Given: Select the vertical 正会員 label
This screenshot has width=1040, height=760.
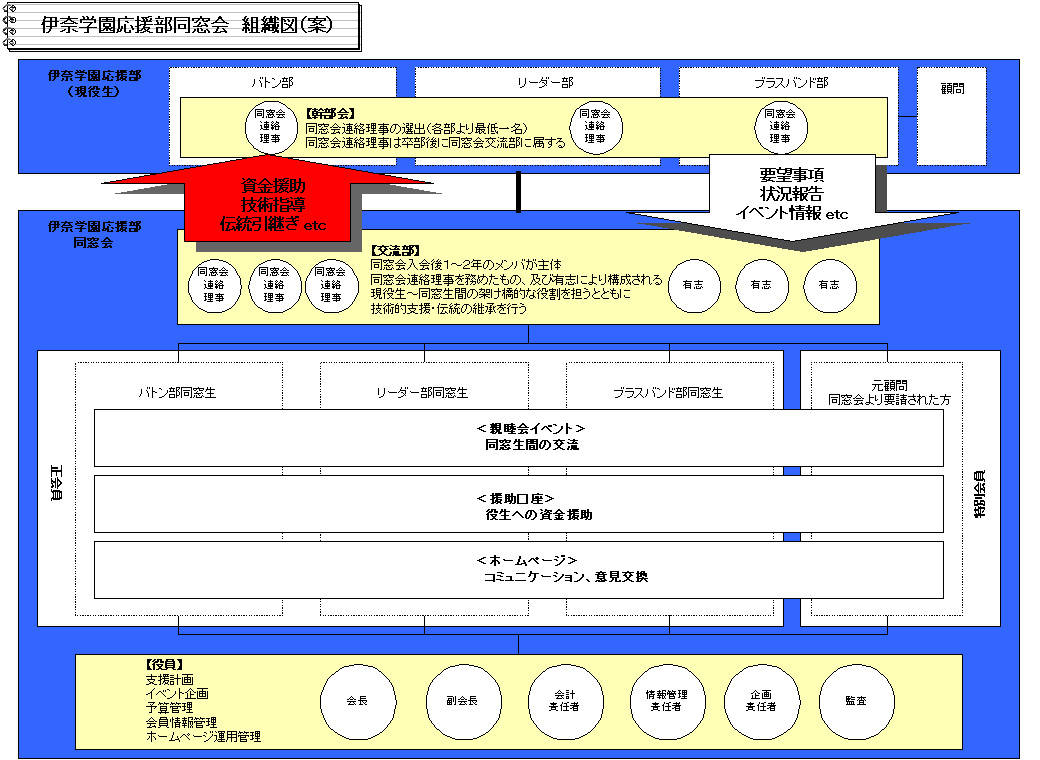Looking at the screenshot, I should [x=56, y=483].
